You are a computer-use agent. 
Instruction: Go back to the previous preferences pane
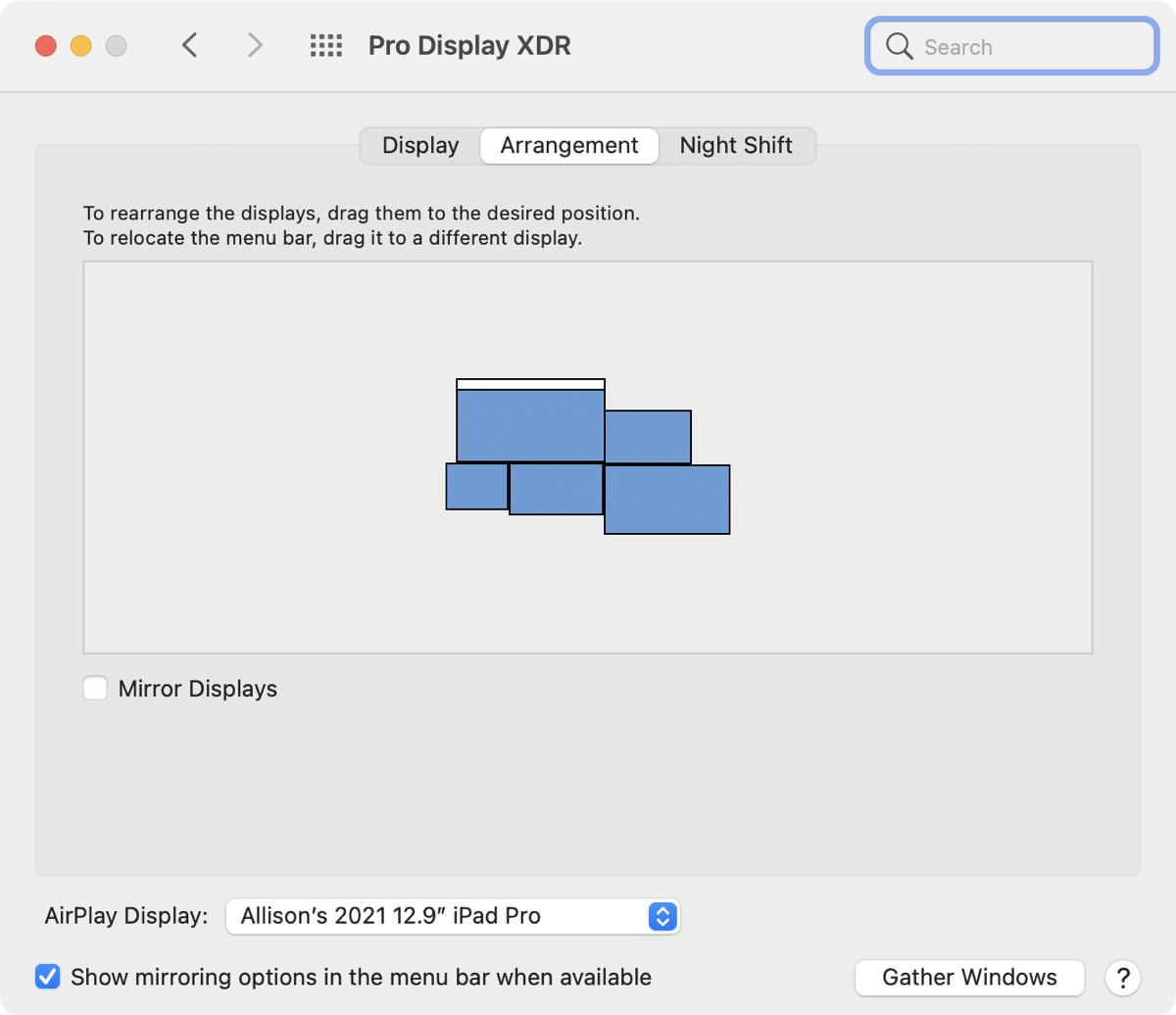click(x=190, y=45)
